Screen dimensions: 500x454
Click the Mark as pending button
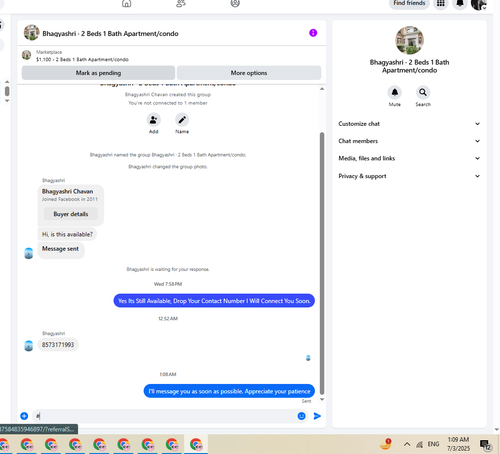click(x=98, y=73)
